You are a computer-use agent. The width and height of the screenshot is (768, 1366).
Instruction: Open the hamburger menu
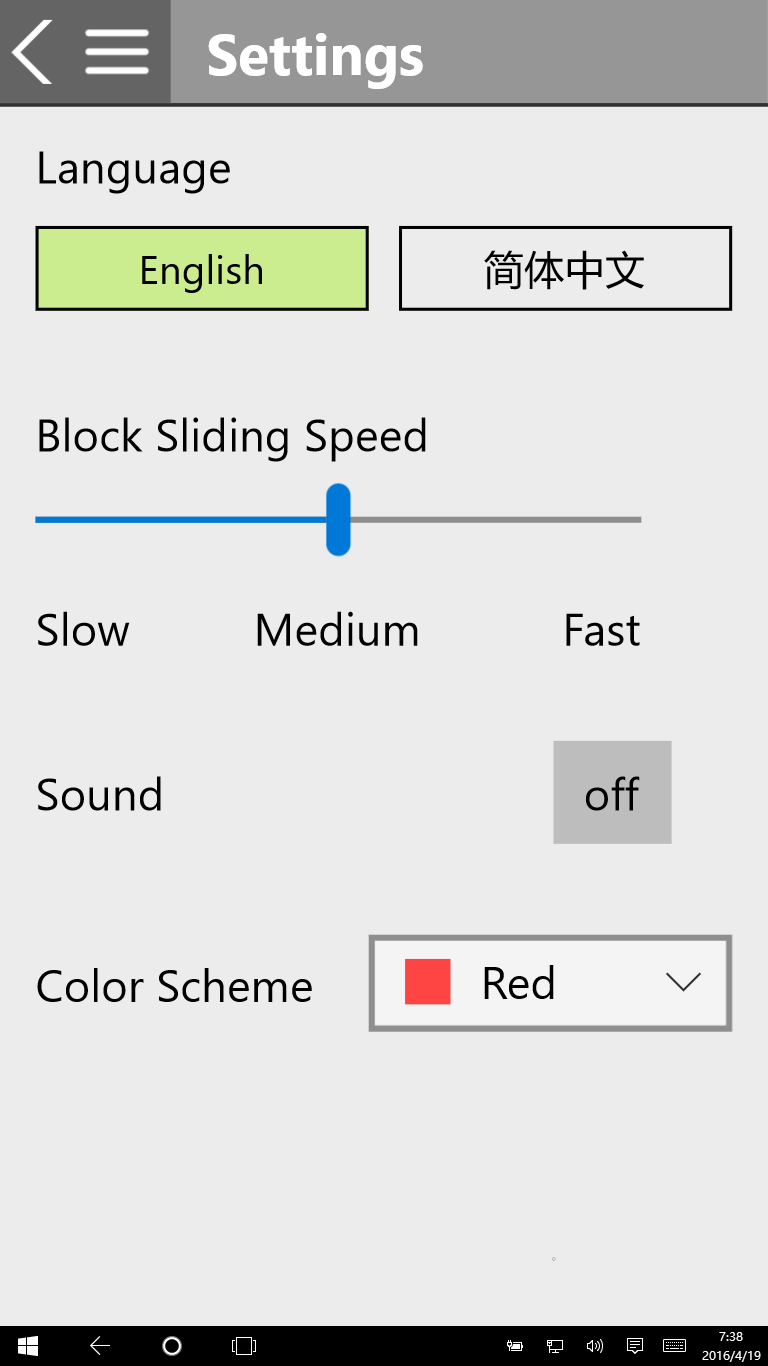117,52
